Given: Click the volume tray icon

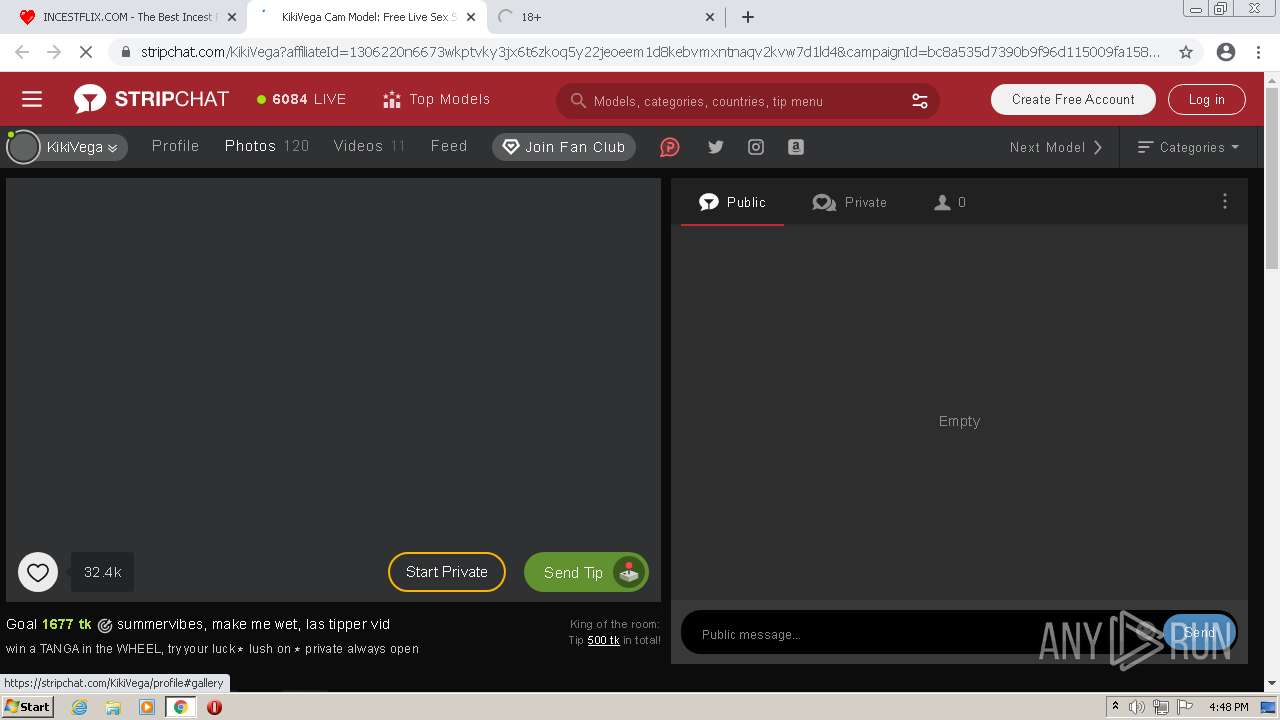Looking at the screenshot, I should coord(1137,707).
